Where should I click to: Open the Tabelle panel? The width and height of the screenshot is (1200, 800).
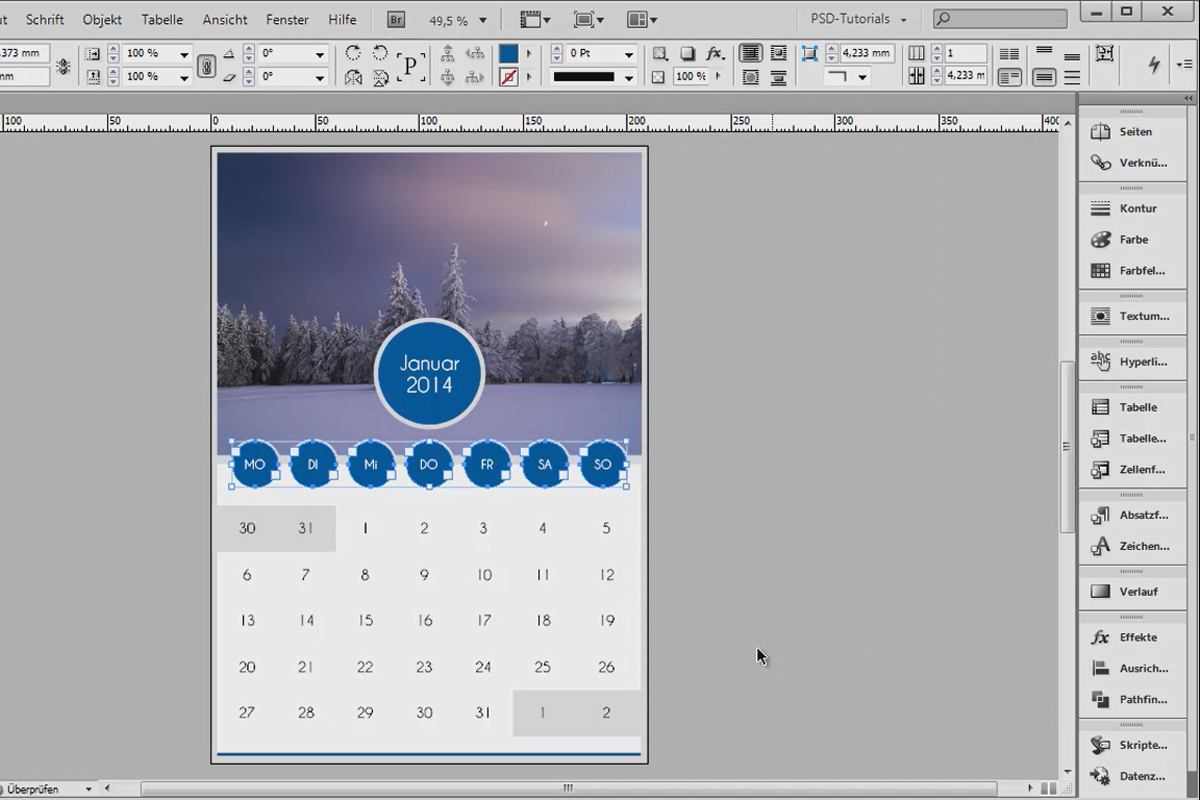1130,408
